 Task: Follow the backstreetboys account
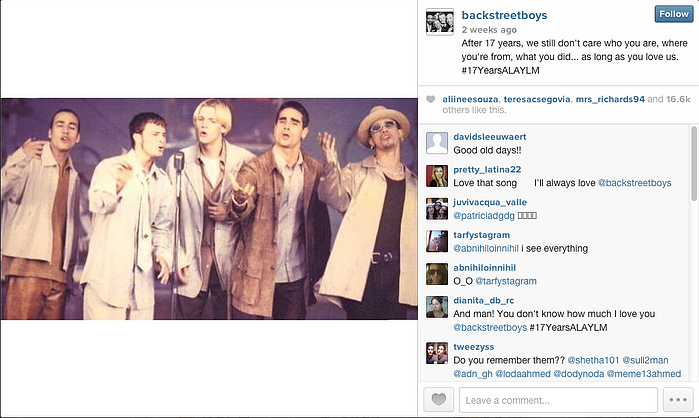(674, 14)
